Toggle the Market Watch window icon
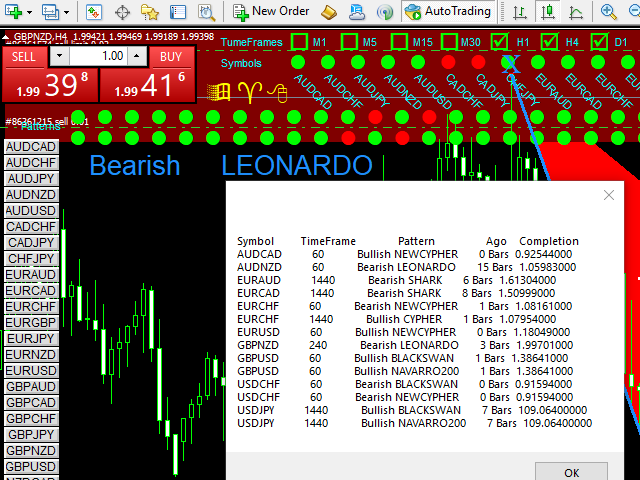The height and width of the screenshot is (480, 640). click(x=93, y=12)
